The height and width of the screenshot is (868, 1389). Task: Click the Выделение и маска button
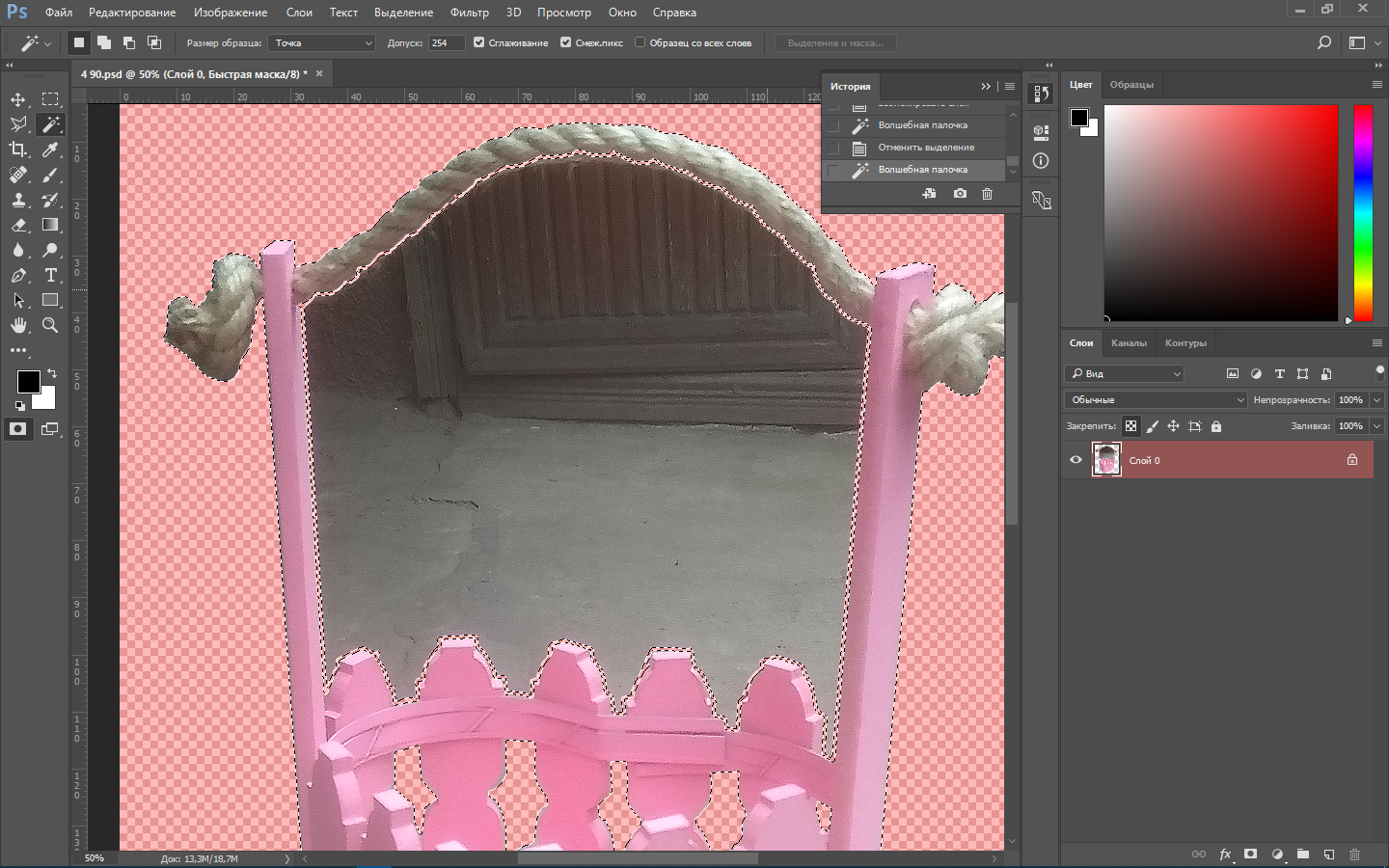[835, 42]
